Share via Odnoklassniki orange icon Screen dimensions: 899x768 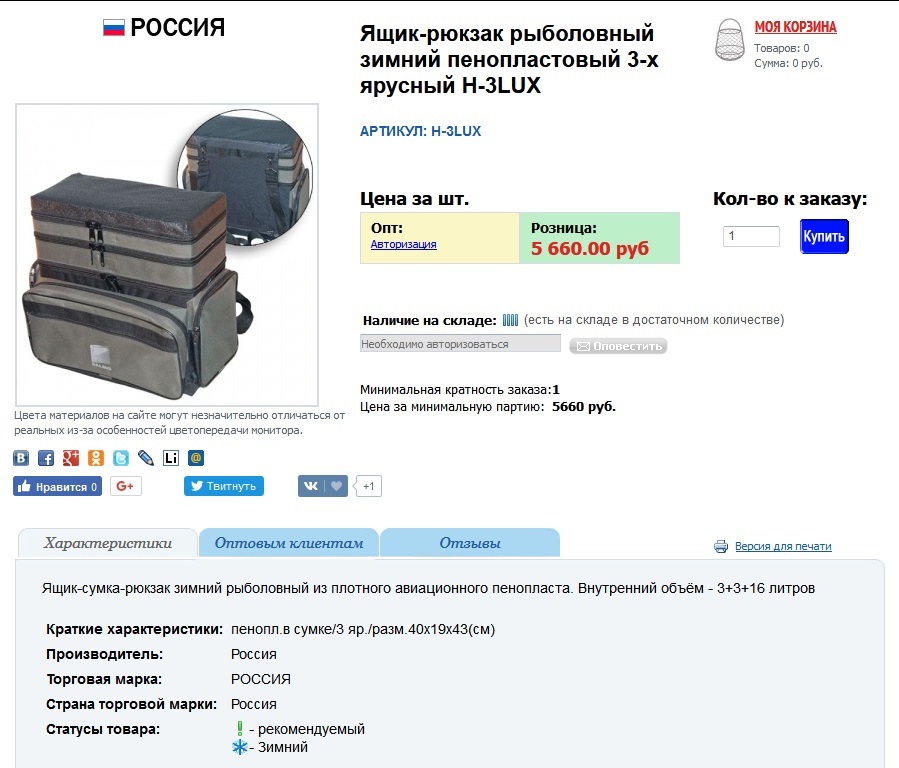tap(96, 457)
